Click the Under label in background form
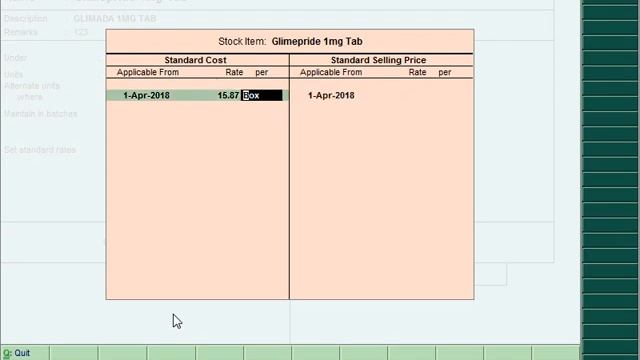This screenshot has width=640, height=360. point(15,58)
